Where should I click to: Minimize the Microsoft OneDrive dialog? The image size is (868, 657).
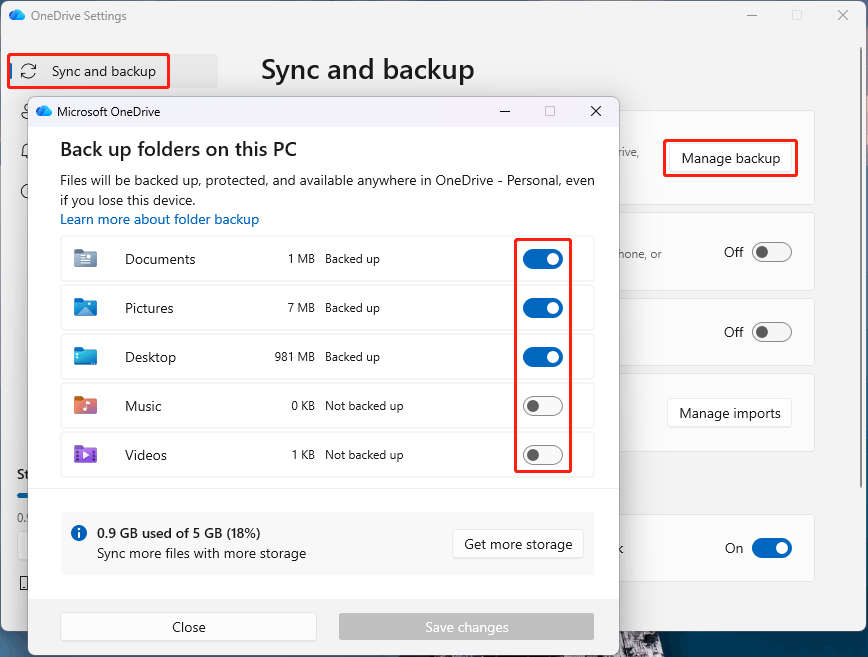pos(505,111)
